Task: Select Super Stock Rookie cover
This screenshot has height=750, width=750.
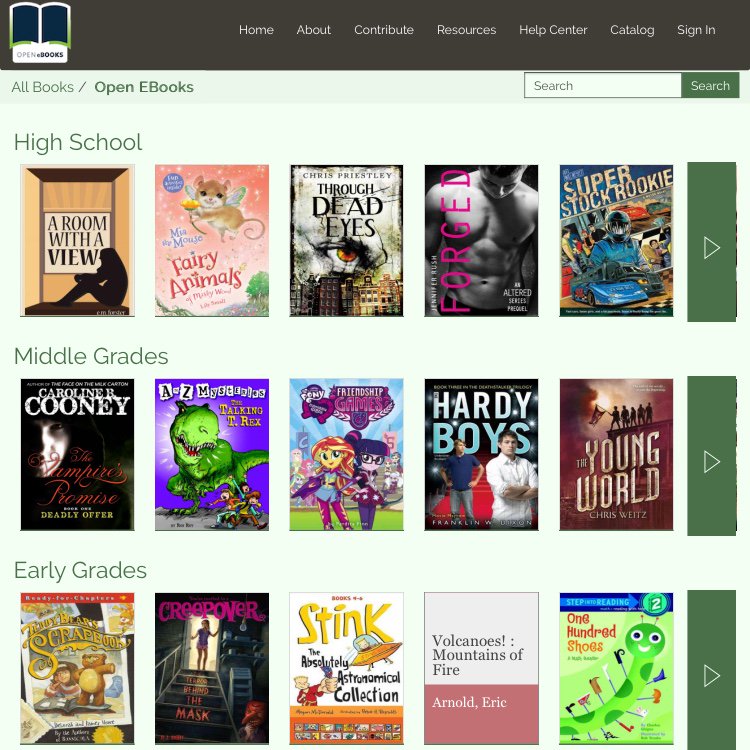Action: pos(616,241)
